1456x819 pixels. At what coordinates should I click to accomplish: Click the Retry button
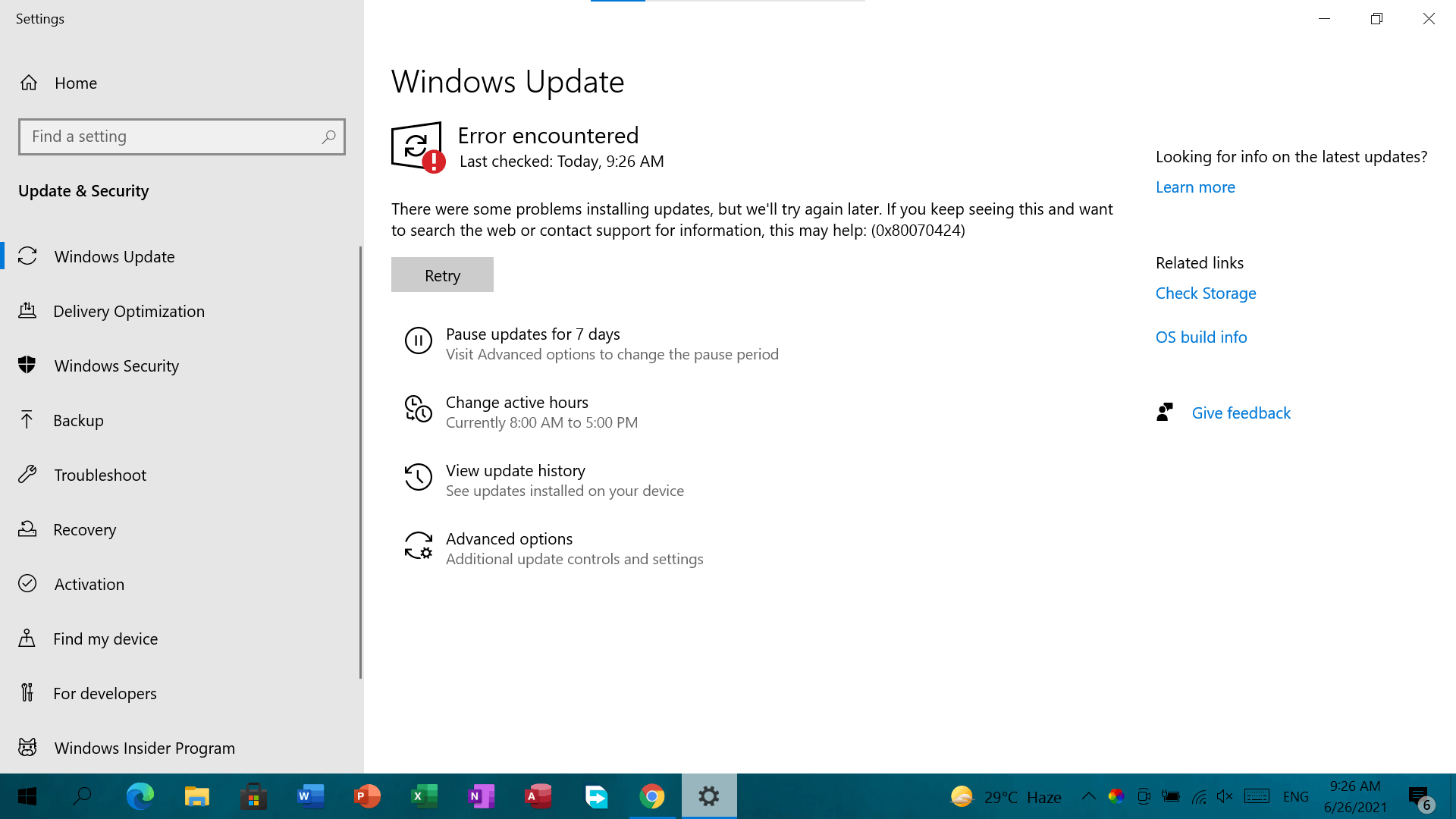[442, 275]
